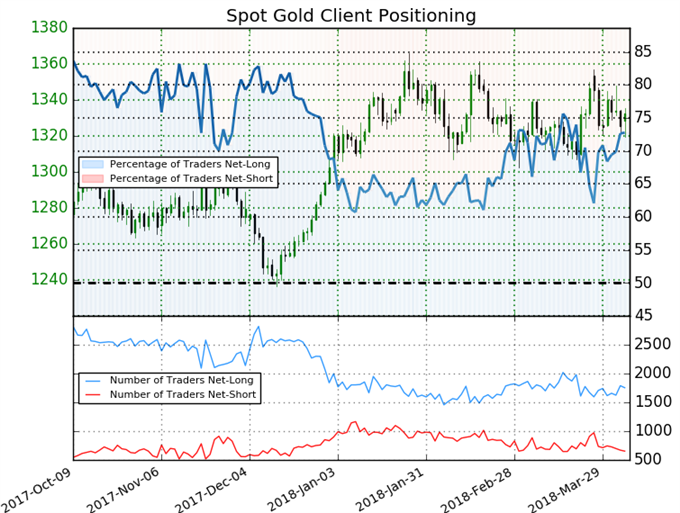The height and width of the screenshot is (513, 680).
Task: Click the 80 percent axis label
Action: coord(643,85)
